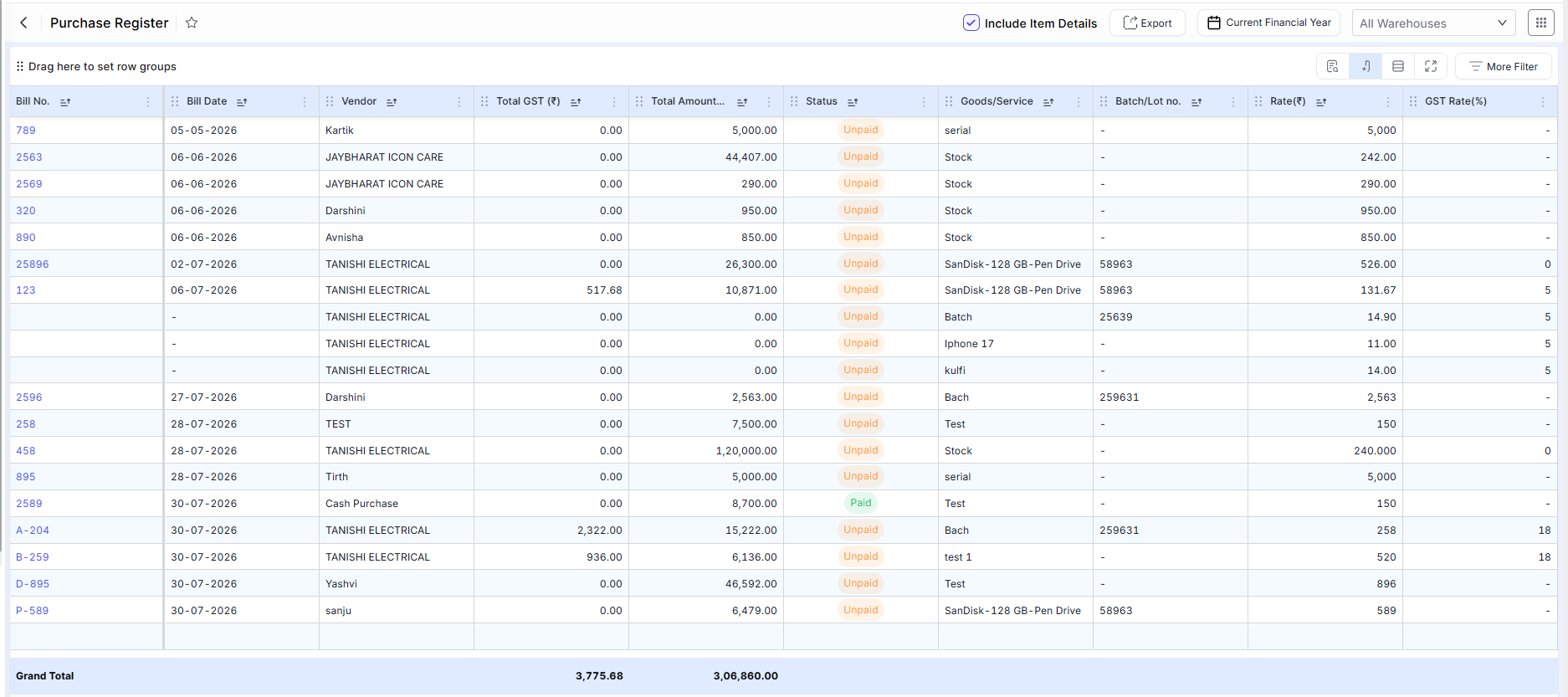1568x697 pixels.
Task: Open the More Filter button
Action: (x=1503, y=66)
